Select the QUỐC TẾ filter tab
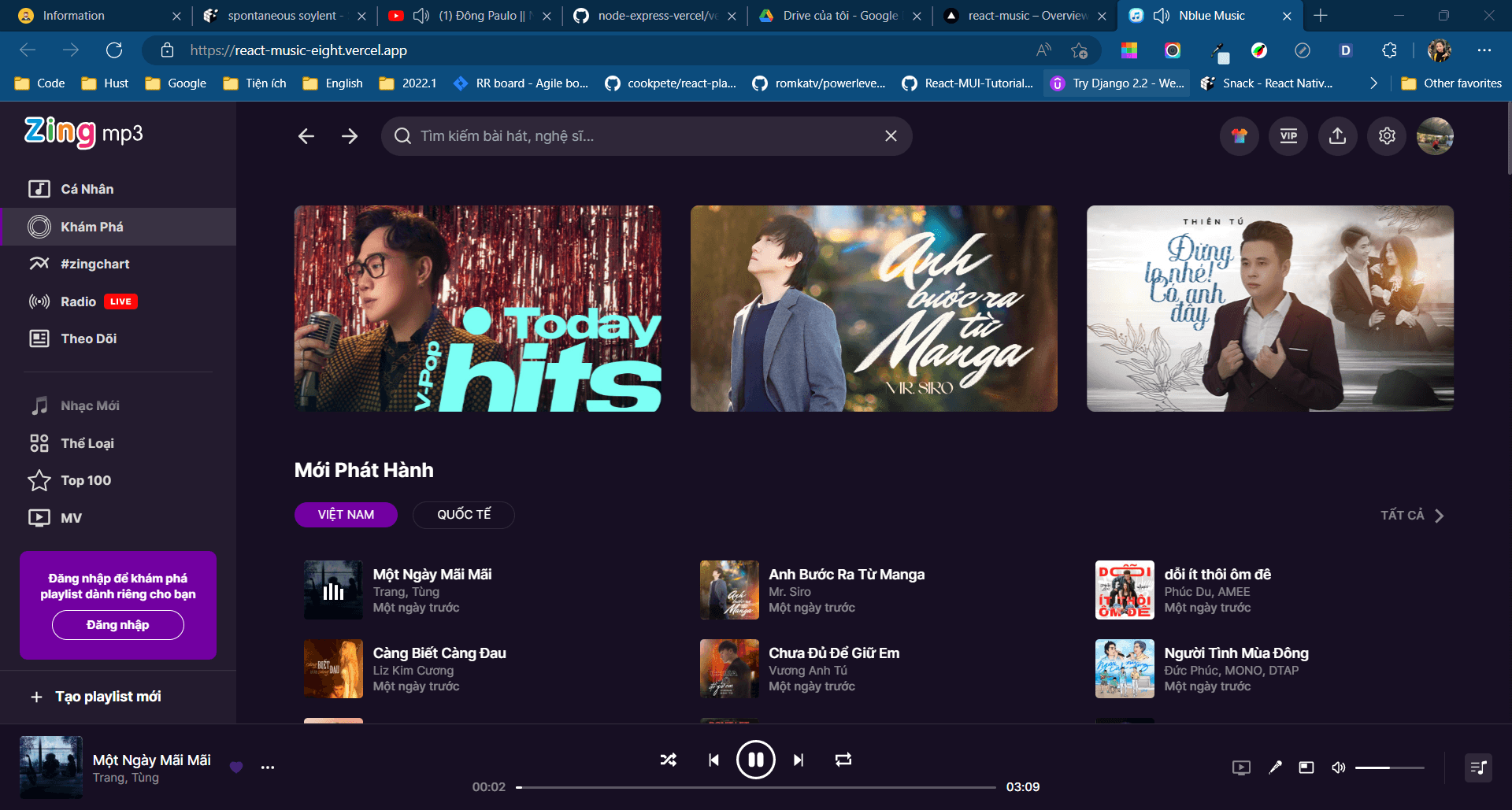The width and height of the screenshot is (1512, 810). tap(464, 515)
